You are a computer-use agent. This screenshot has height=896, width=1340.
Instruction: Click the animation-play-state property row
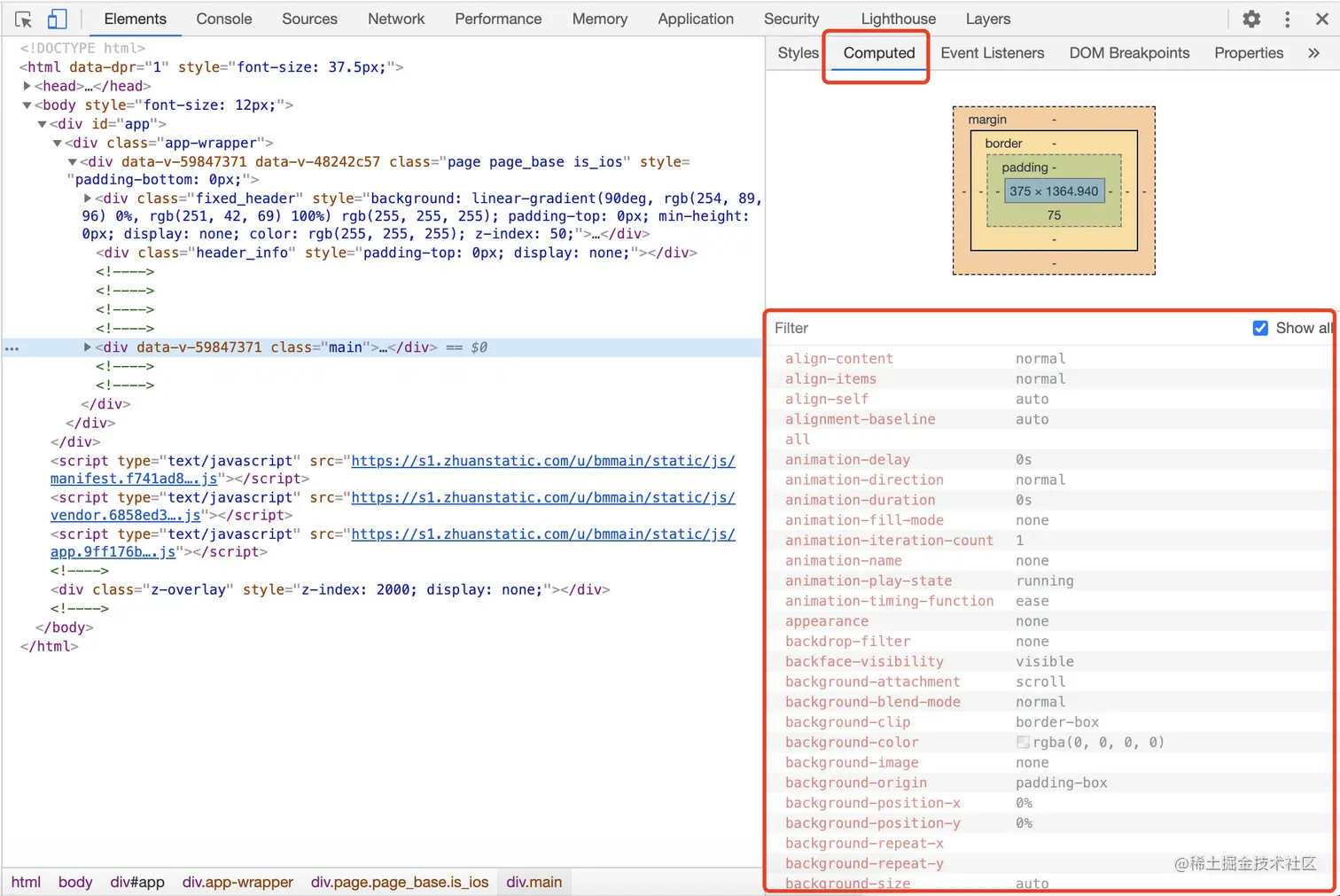pos(1050,581)
